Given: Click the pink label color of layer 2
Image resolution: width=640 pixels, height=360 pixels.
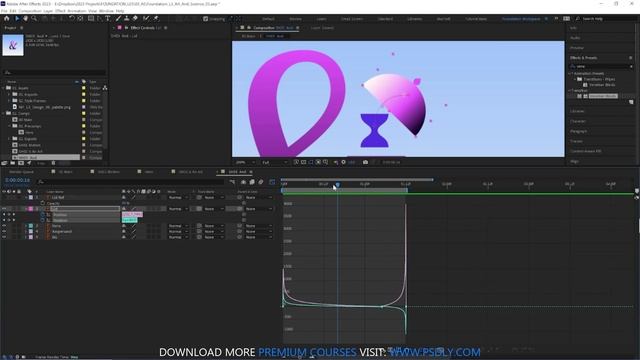Looking at the screenshot, I should [x=31, y=209].
